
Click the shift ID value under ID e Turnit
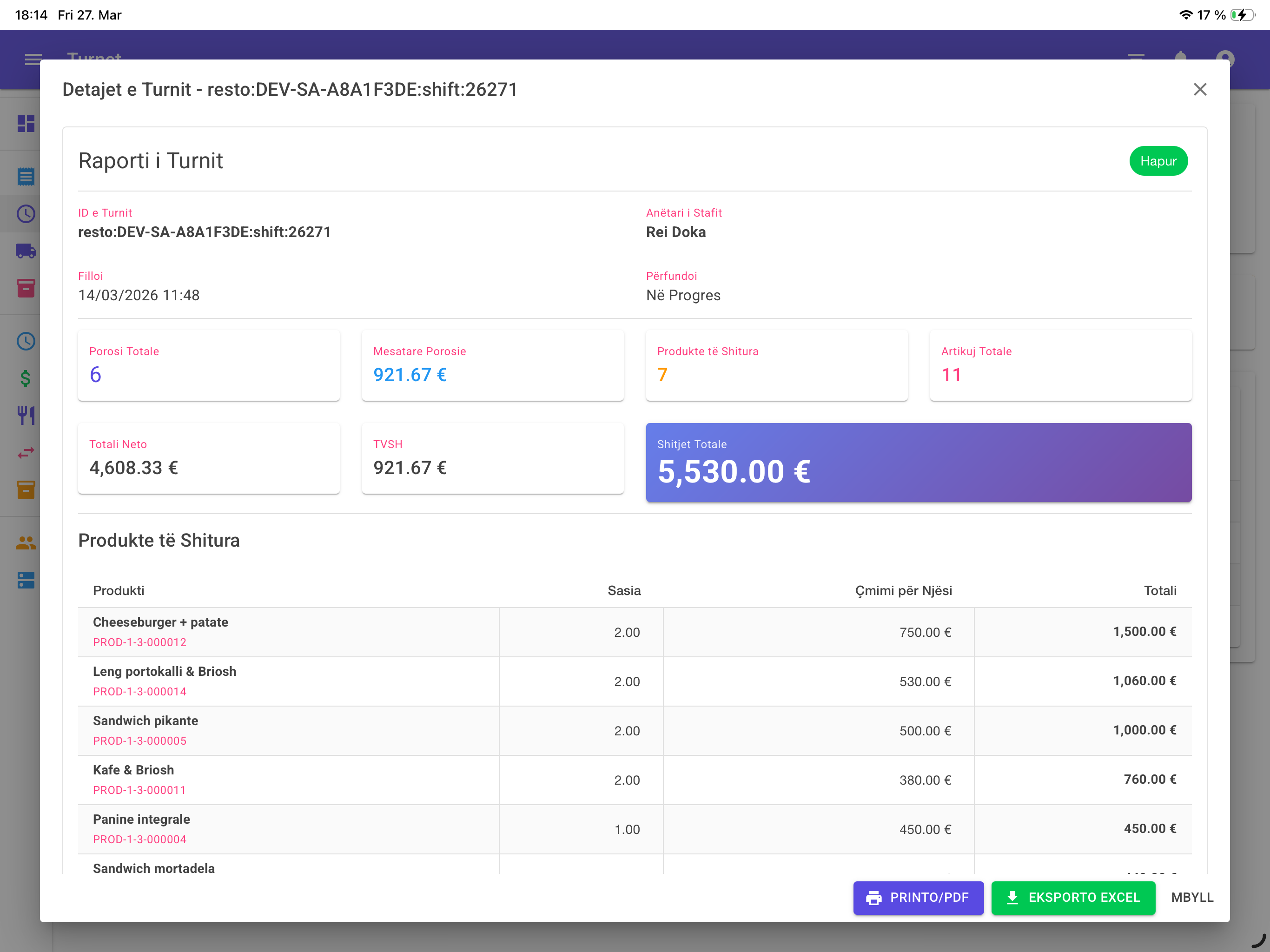(x=205, y=232)
